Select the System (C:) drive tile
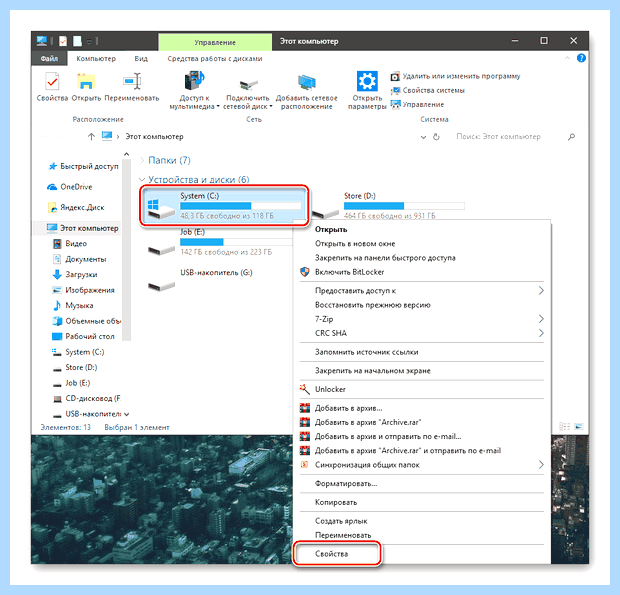Image resolution: width=620 pixels, height=595 pixels. point(224,205)
